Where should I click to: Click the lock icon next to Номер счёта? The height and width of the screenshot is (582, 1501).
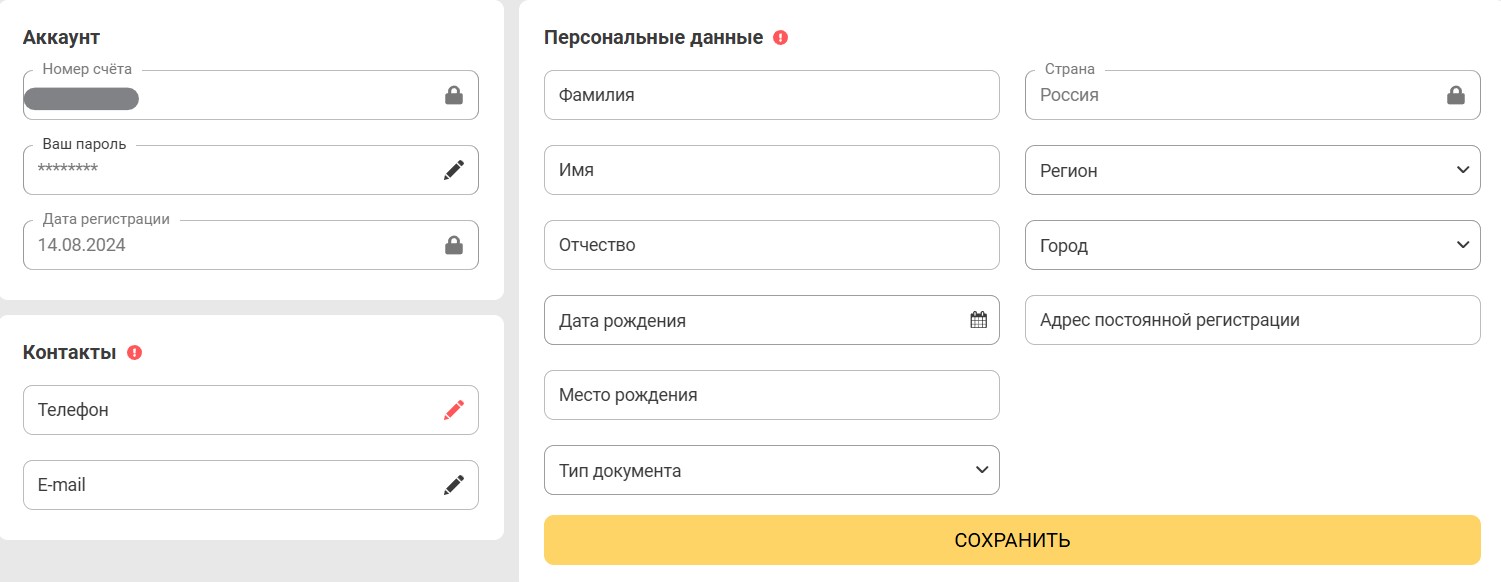click(453, 95)
